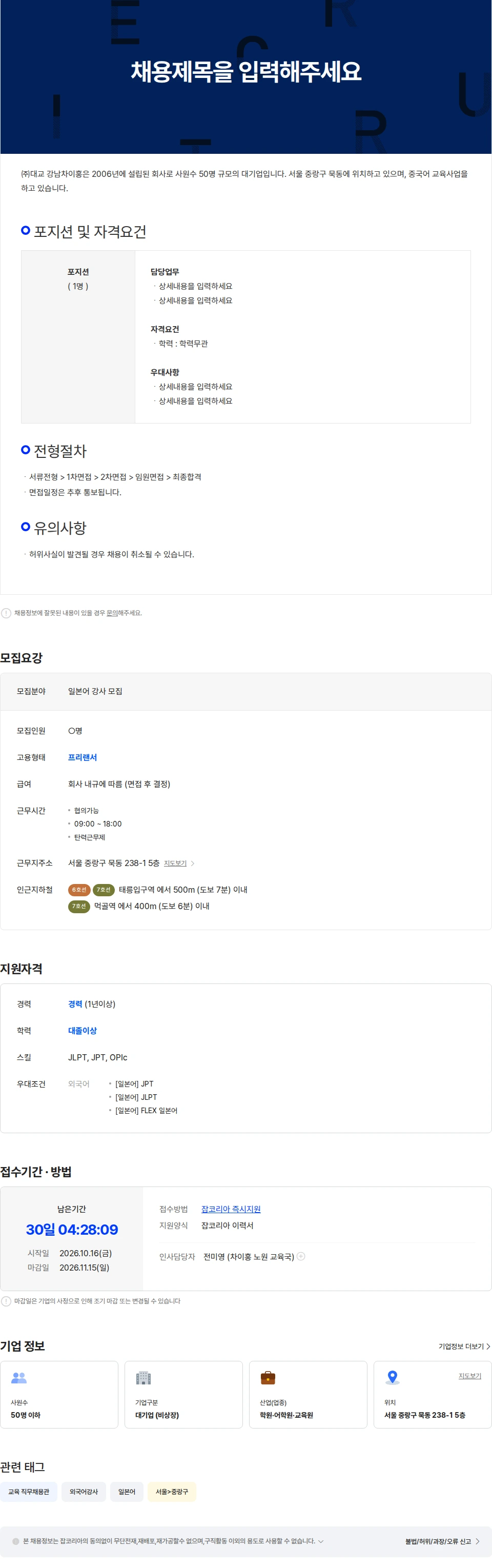This screenshot has height=1568, width=492.
Task: Click the 기업구분 building icon
Action: point(143,1377)
